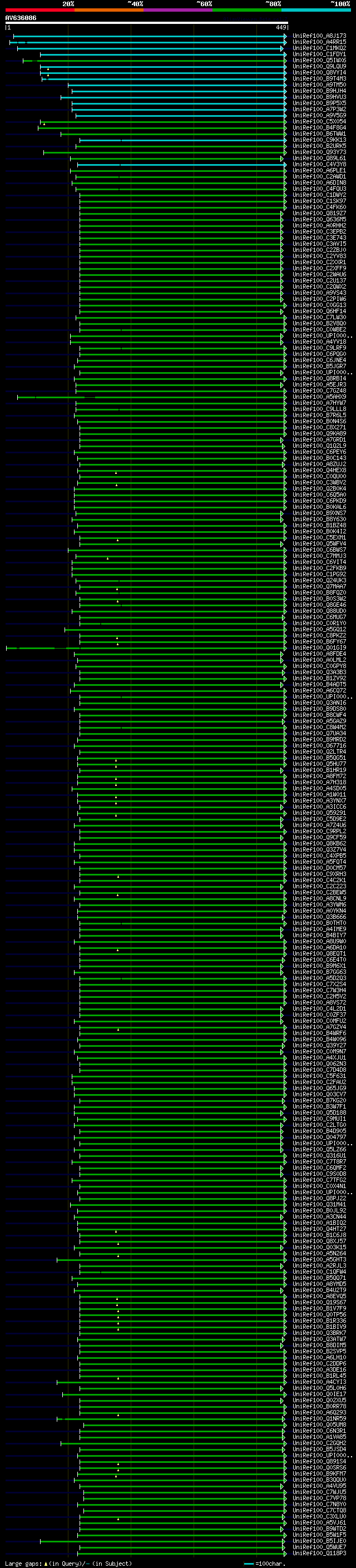Viewport: 356px width, 1568px height.
Task: Select hit label UniRef100_C4V3Y8
Action: point(319,165)
